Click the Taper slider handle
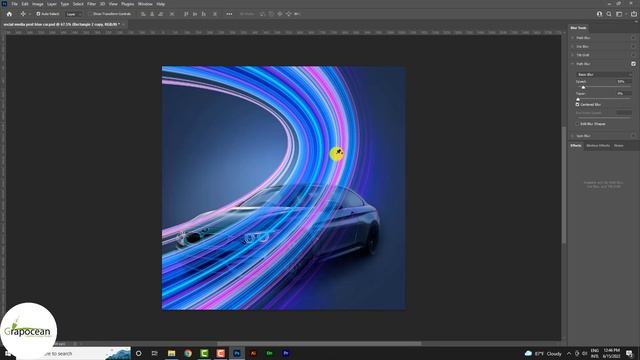The width and height of the screenshot is (640, 360). pos(578,99)
